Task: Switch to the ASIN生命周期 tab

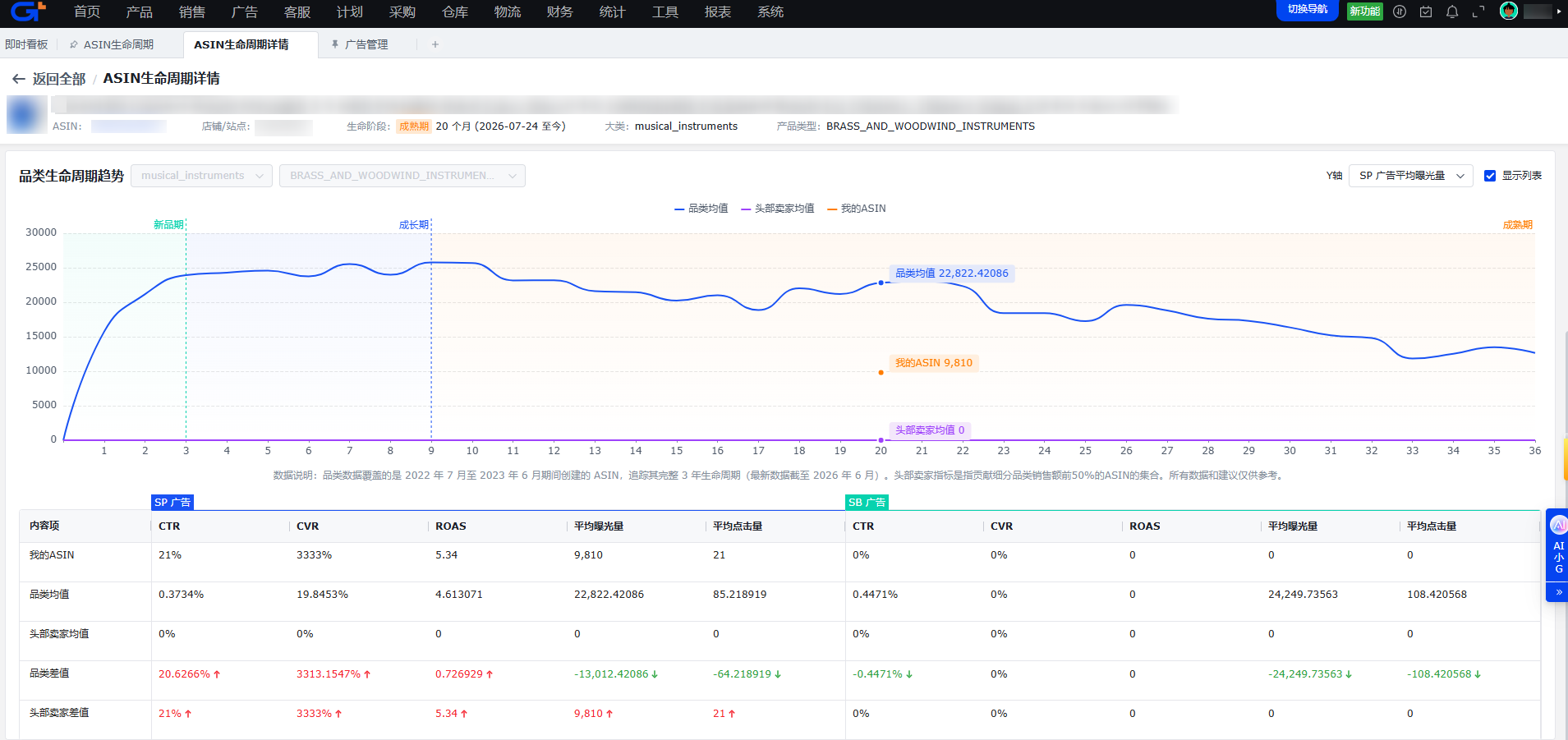Action: [118, 44]
